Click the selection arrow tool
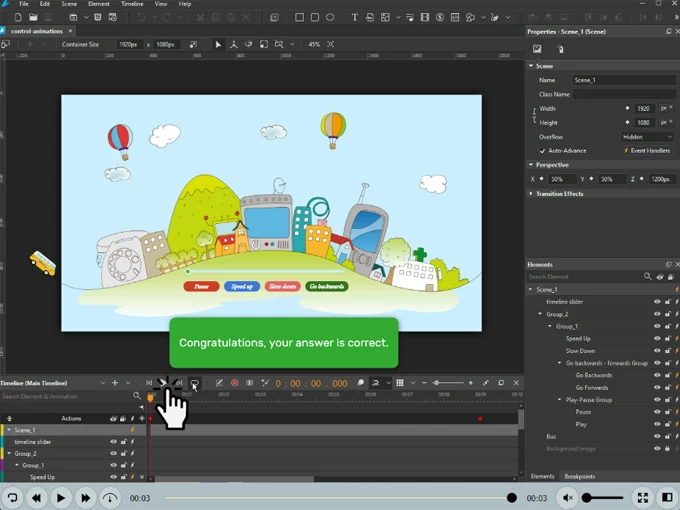680x510 pixels. coord(218,44)
